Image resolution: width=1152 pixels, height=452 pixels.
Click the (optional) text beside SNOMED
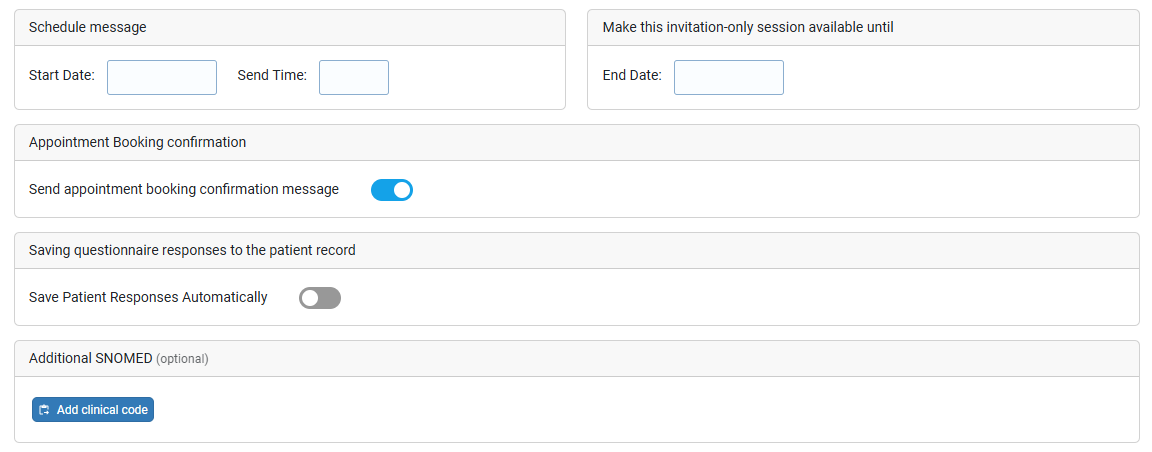182,359
